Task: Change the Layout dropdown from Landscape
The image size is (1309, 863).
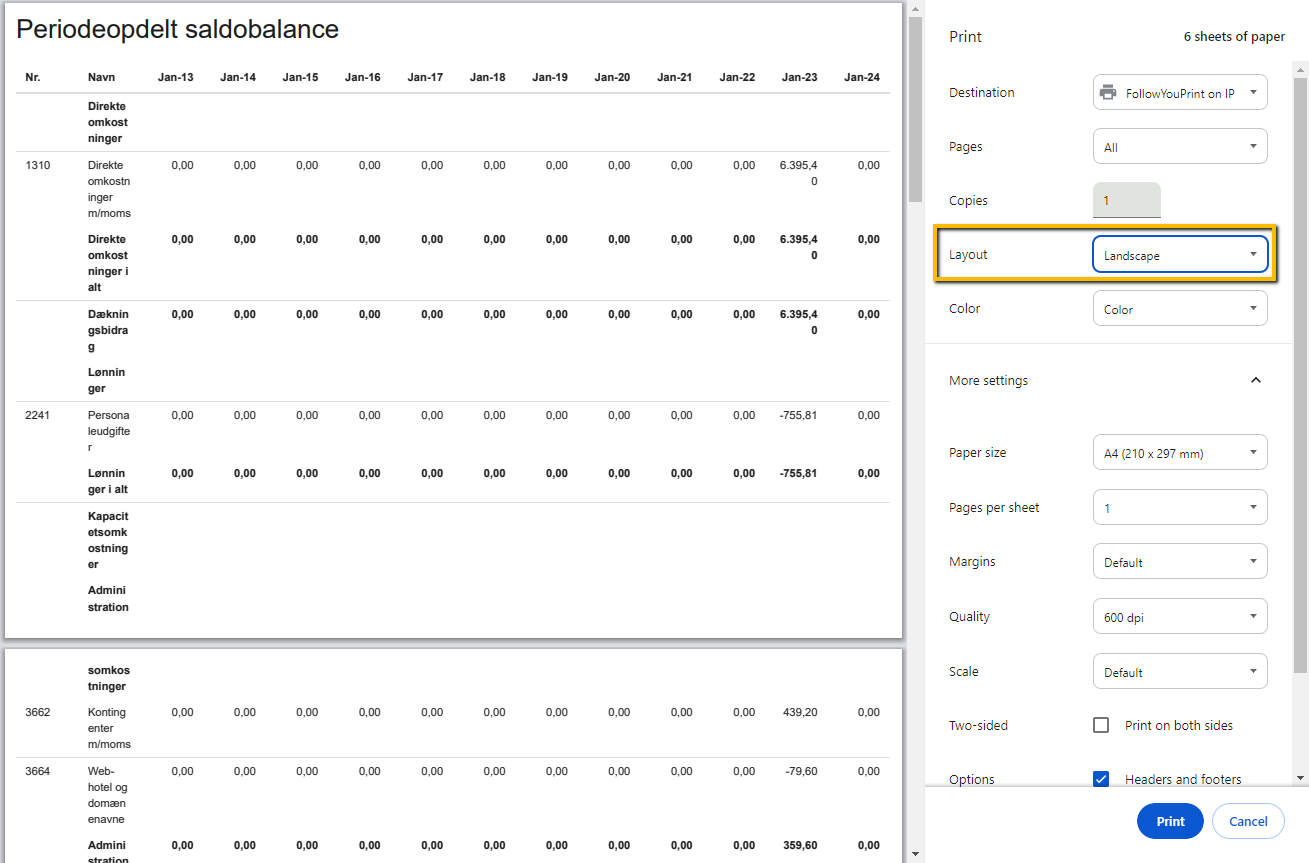Action: 1180,255
